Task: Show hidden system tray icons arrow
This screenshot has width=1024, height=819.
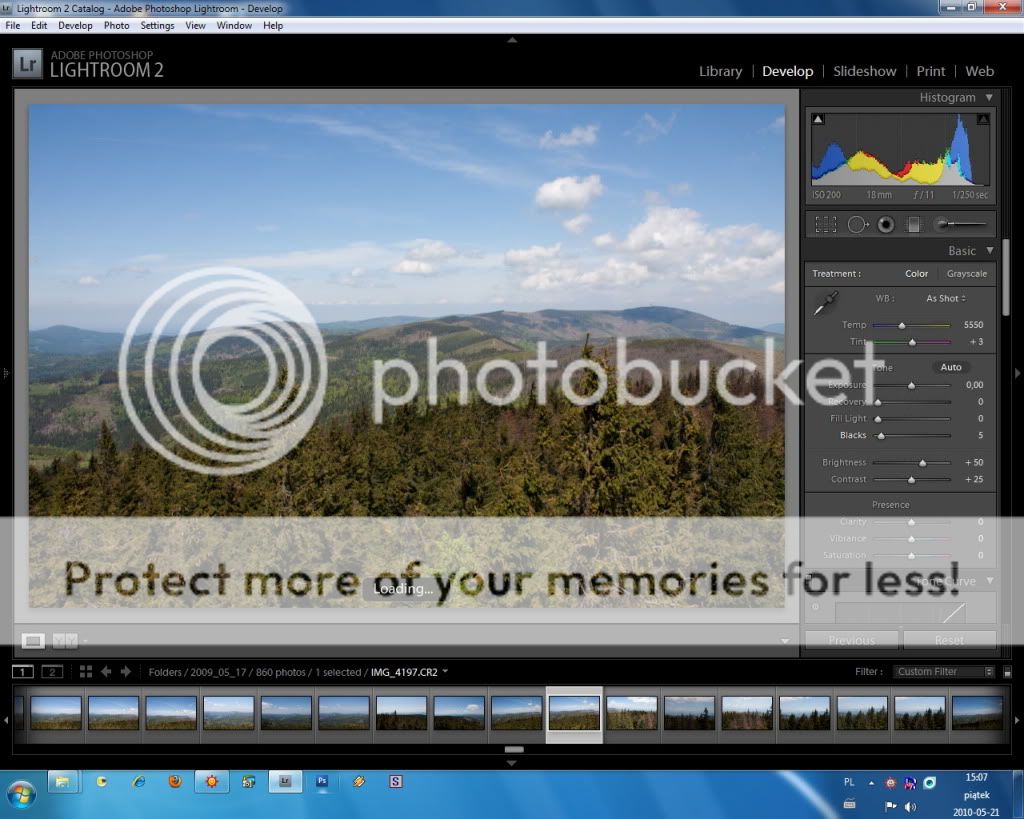Action: (871, 782)
